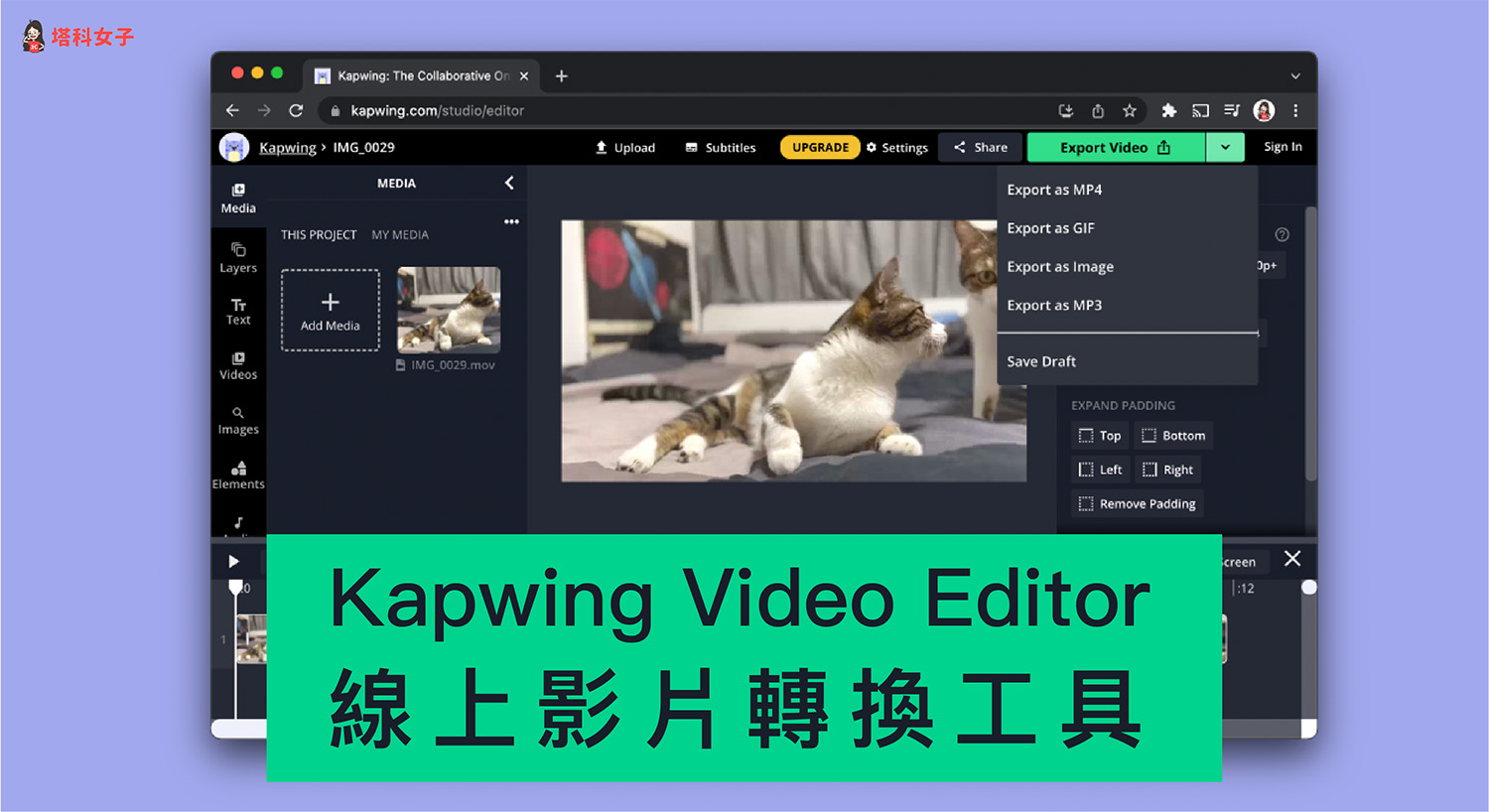Enable Top padding expansion
The width and height of the screenshot is (1489, 812).
coord(1099,435)
